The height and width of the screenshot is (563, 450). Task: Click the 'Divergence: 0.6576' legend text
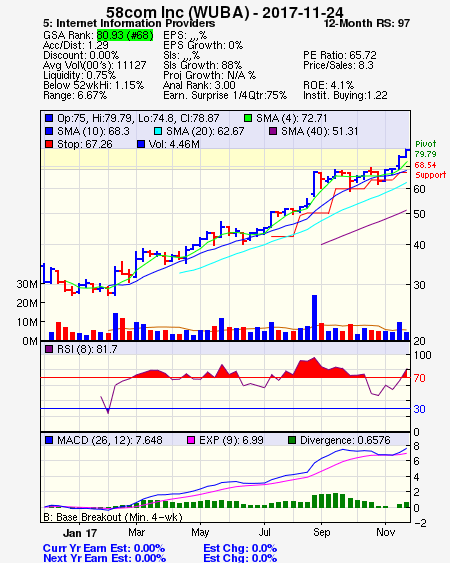tap(345, 440)
